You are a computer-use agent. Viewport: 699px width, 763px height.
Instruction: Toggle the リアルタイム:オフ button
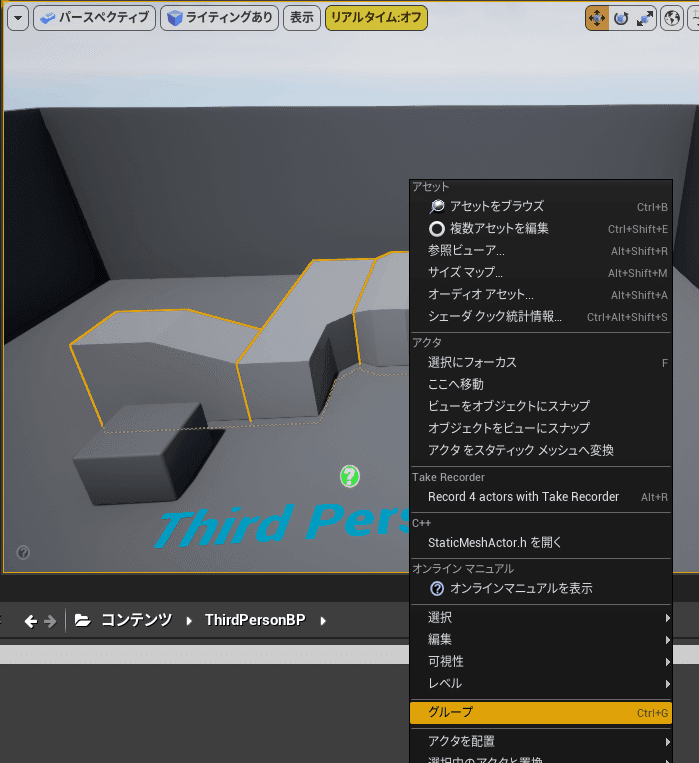(x=376, y=18)
